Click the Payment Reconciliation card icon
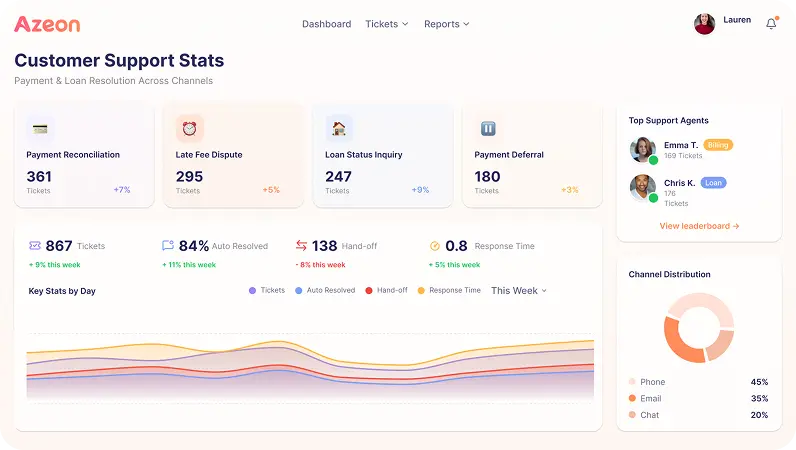The height and width of the screenshot is (450, 796). [40, 128]
